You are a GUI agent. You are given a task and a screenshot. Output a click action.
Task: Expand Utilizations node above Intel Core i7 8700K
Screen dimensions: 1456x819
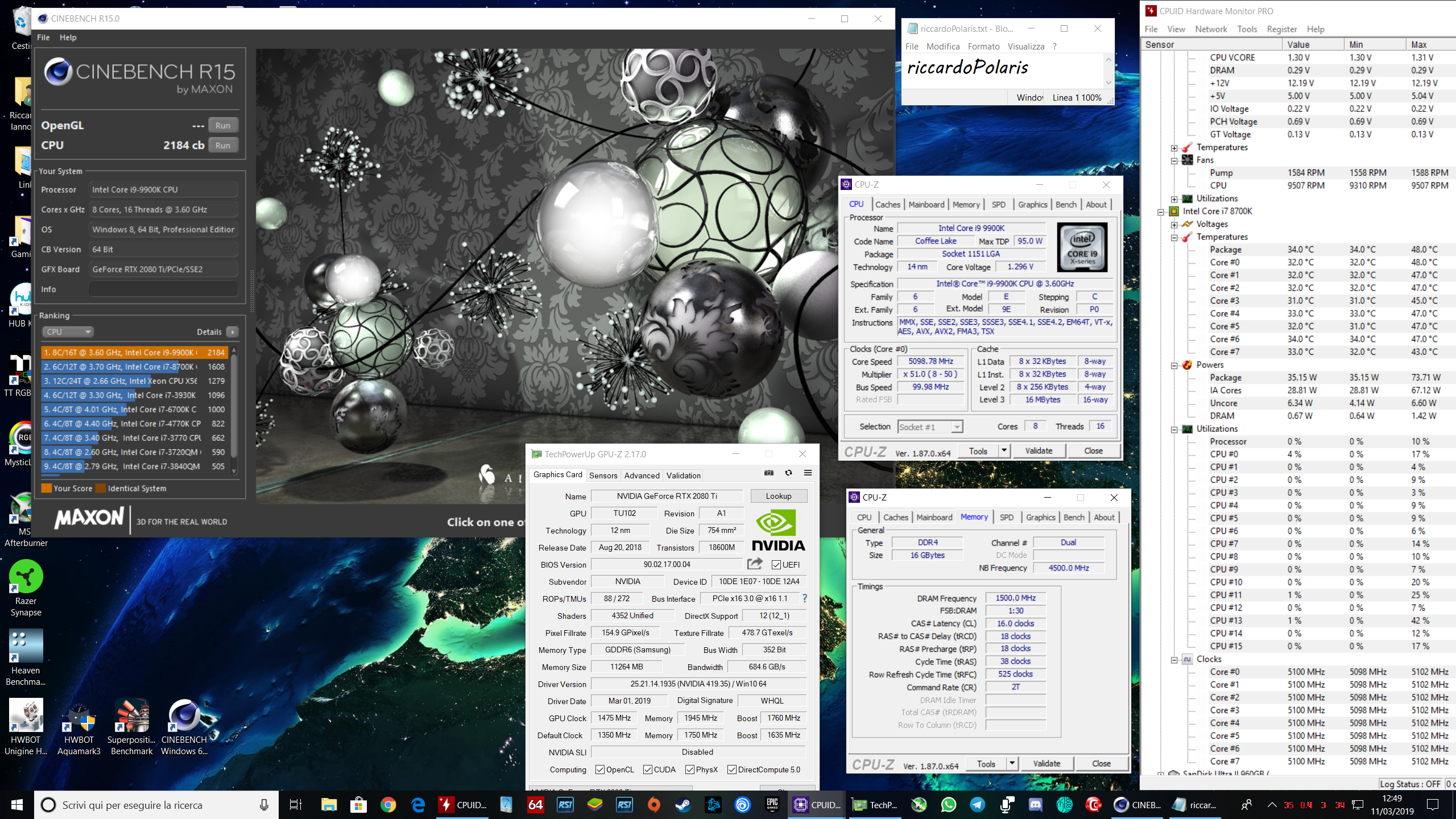pos(1174,199)
